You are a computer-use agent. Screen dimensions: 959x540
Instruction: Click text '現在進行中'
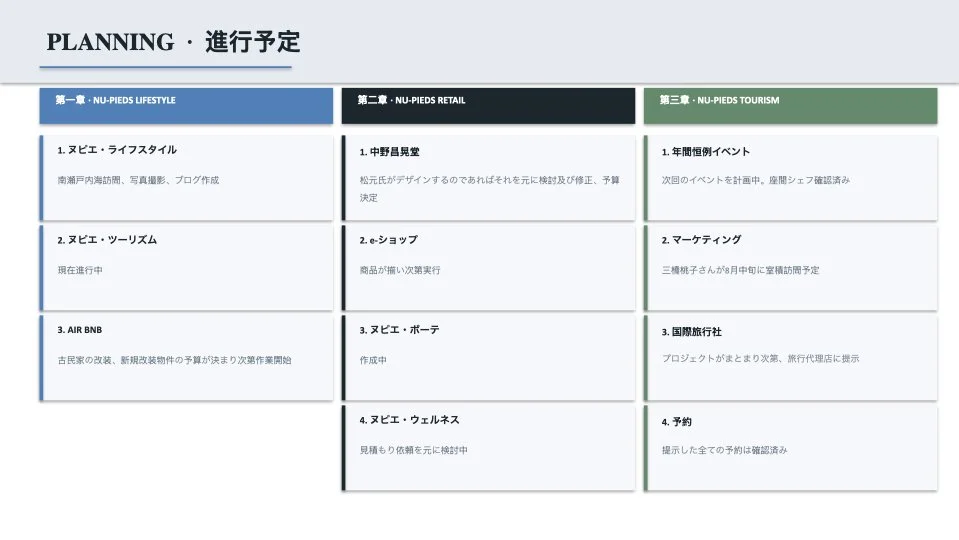(x=80, y=270)
